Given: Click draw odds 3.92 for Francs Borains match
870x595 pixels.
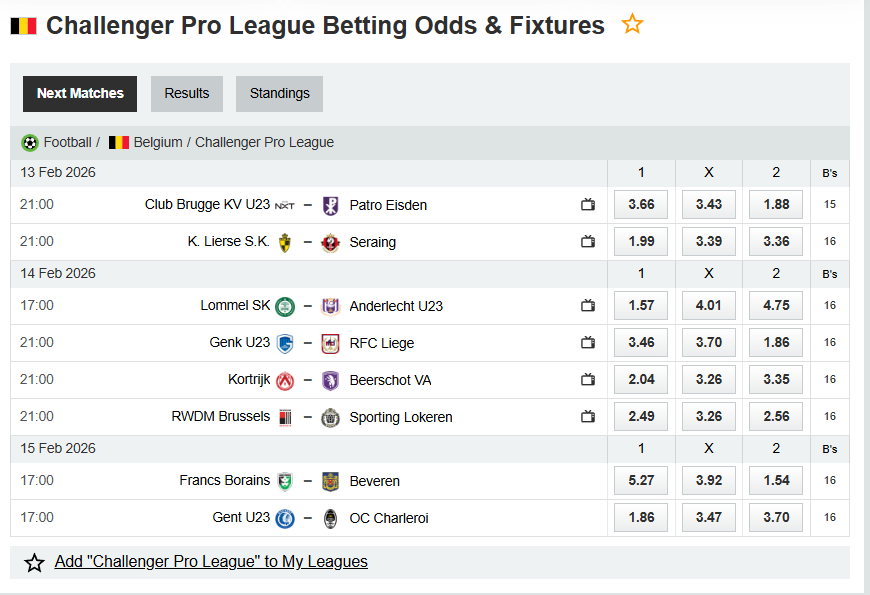Looking at the screenshot, I should pos(708,480).
